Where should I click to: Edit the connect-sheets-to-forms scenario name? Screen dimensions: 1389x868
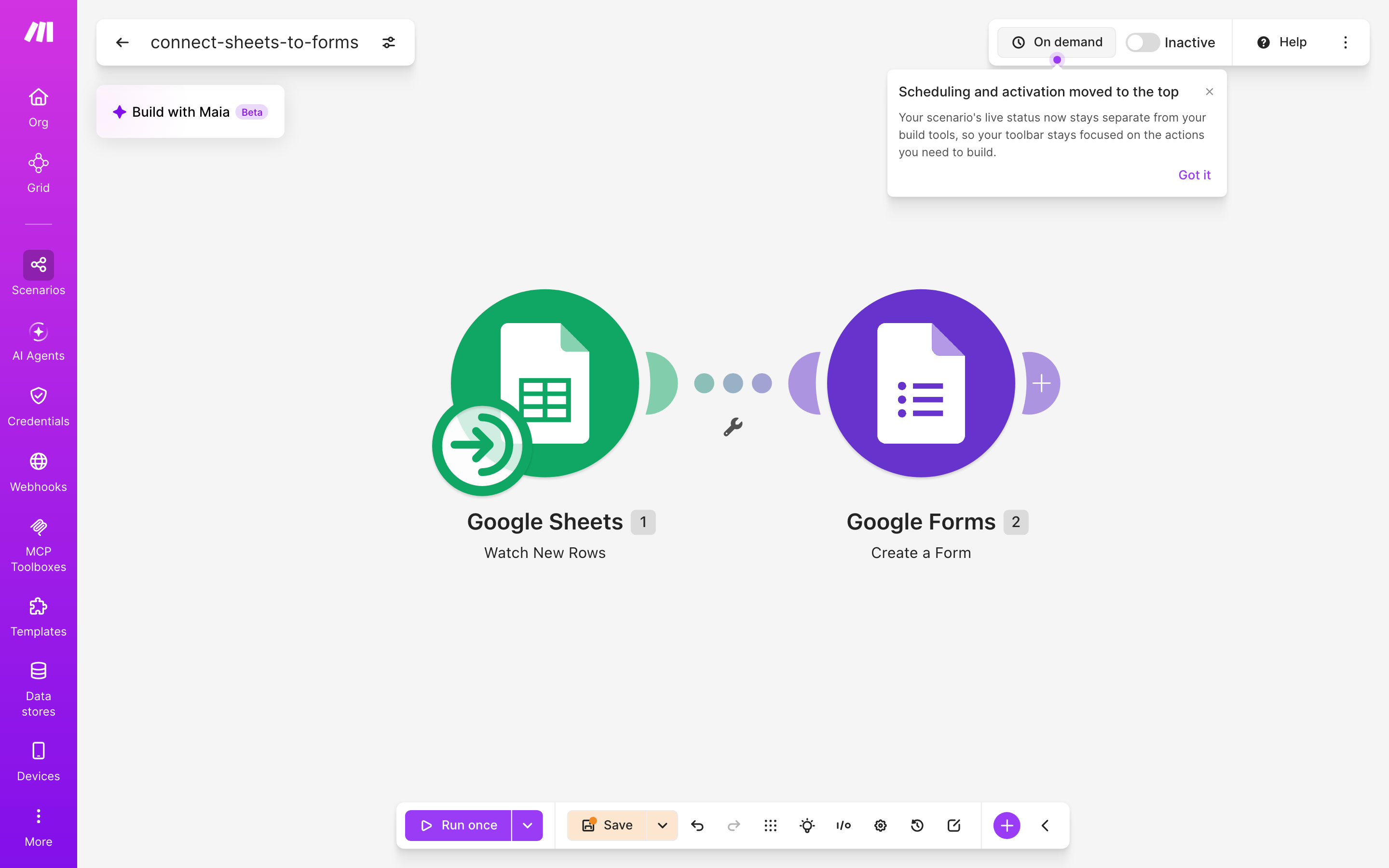[x=254, y=42]
